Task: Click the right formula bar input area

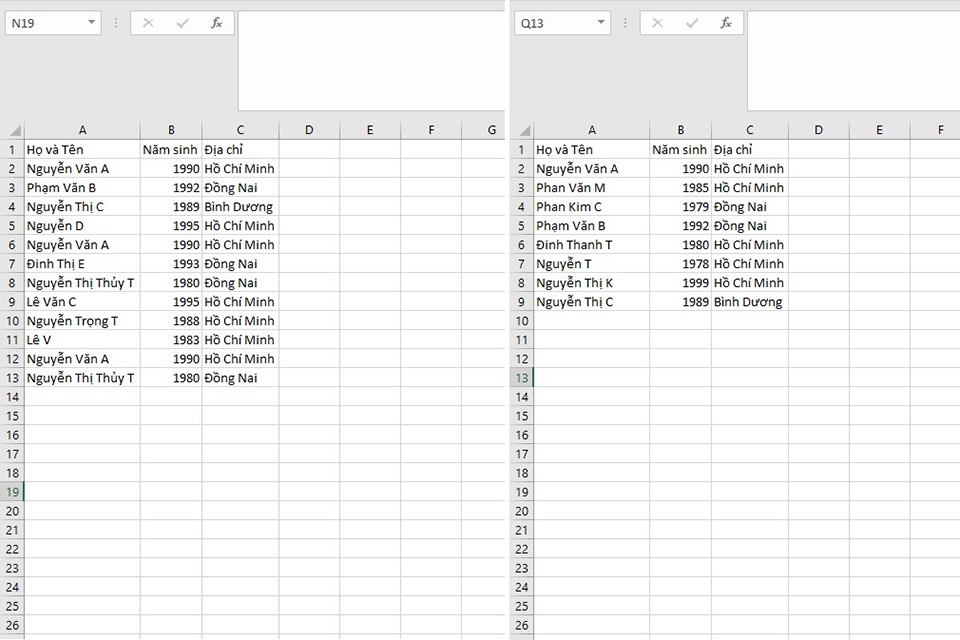Action: [x=853, y=61]
